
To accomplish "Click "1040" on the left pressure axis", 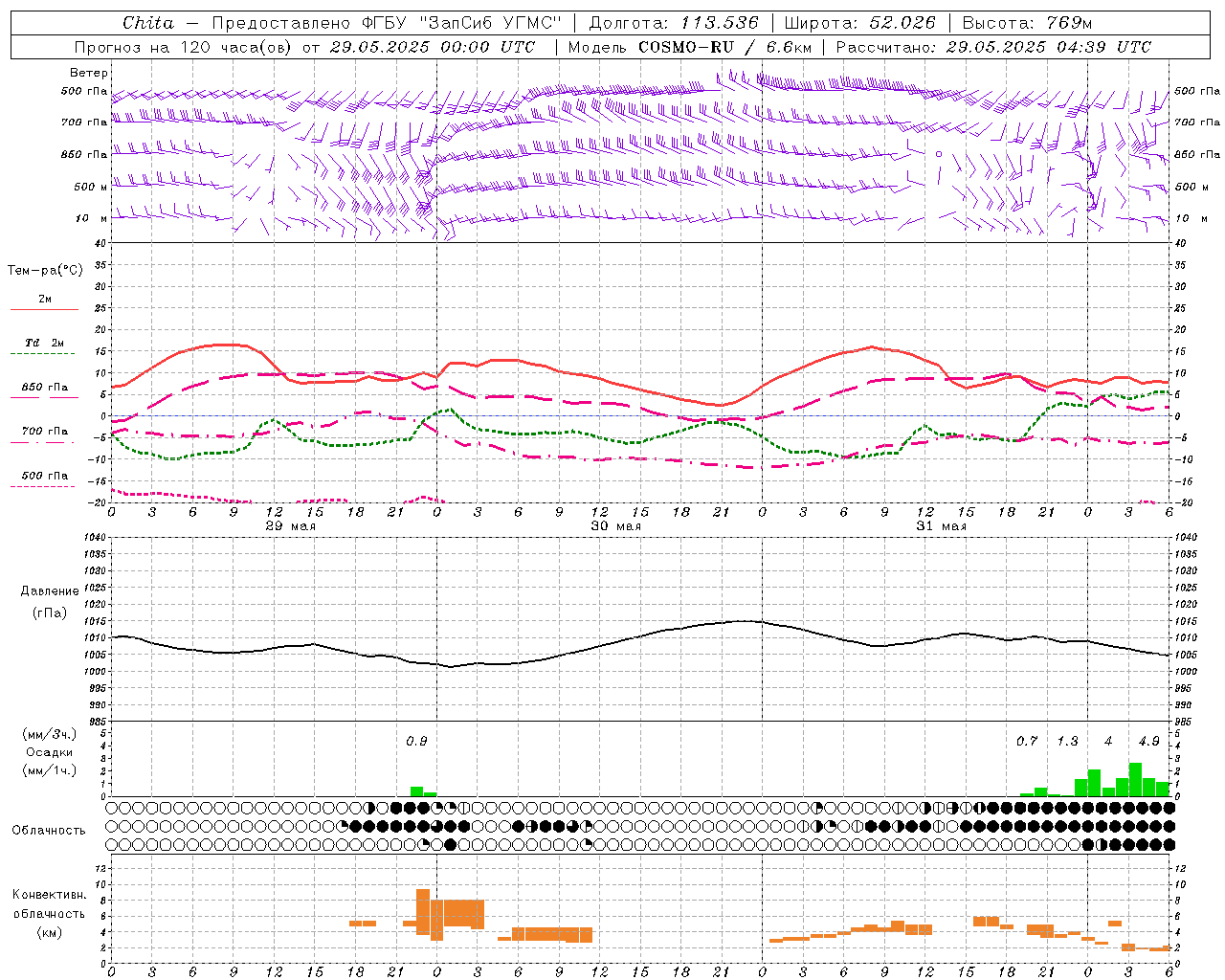I will (95, 537).
